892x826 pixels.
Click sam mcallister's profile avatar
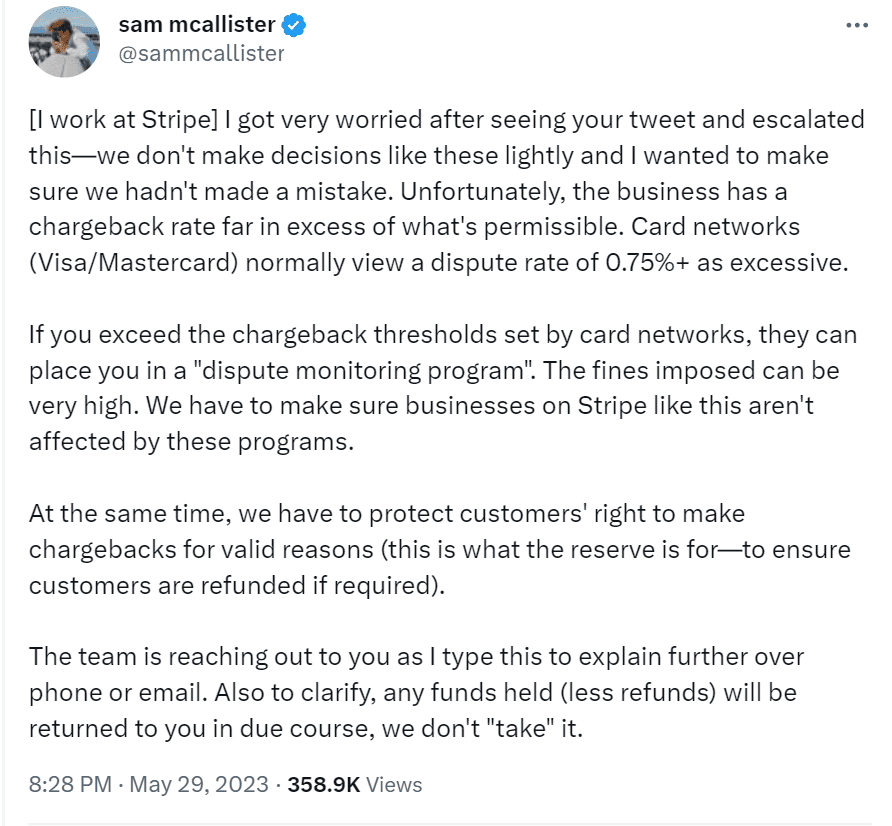64,42
